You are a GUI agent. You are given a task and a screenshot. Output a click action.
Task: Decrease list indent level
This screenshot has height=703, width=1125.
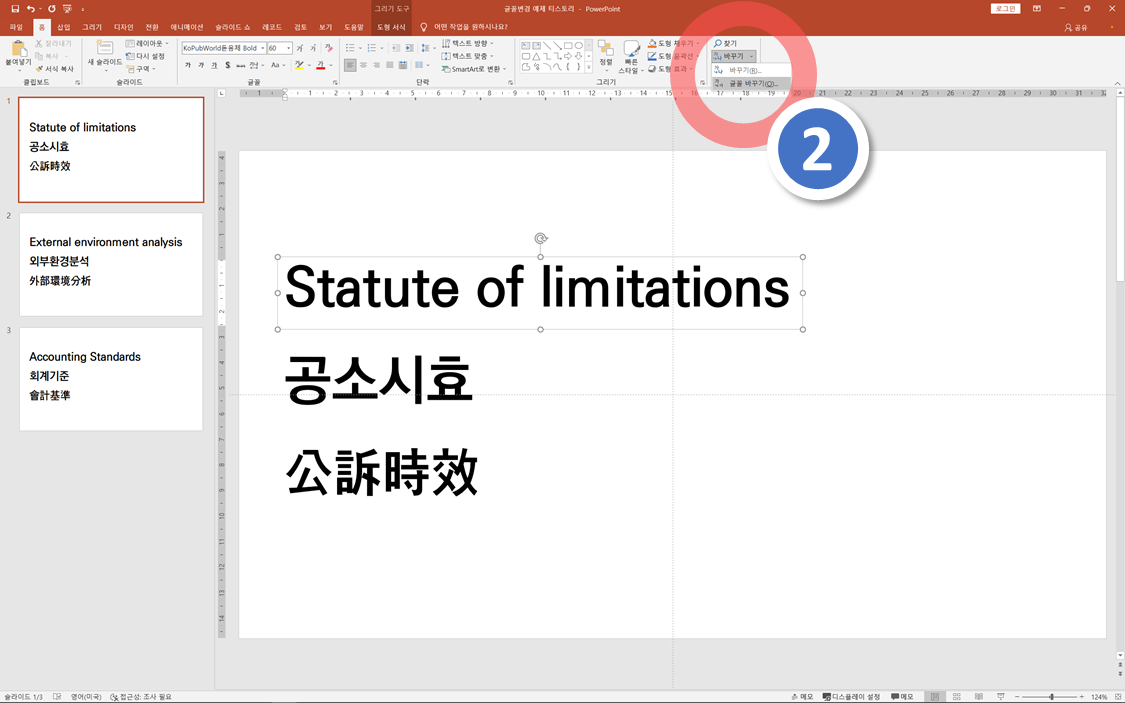tap(395, 48)
